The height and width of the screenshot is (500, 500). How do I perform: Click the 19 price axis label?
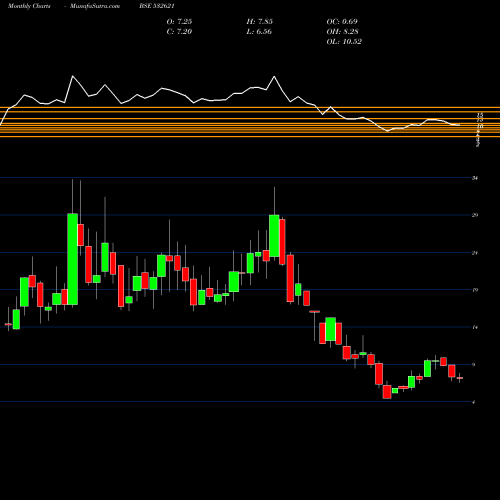[x=475, y=290]
